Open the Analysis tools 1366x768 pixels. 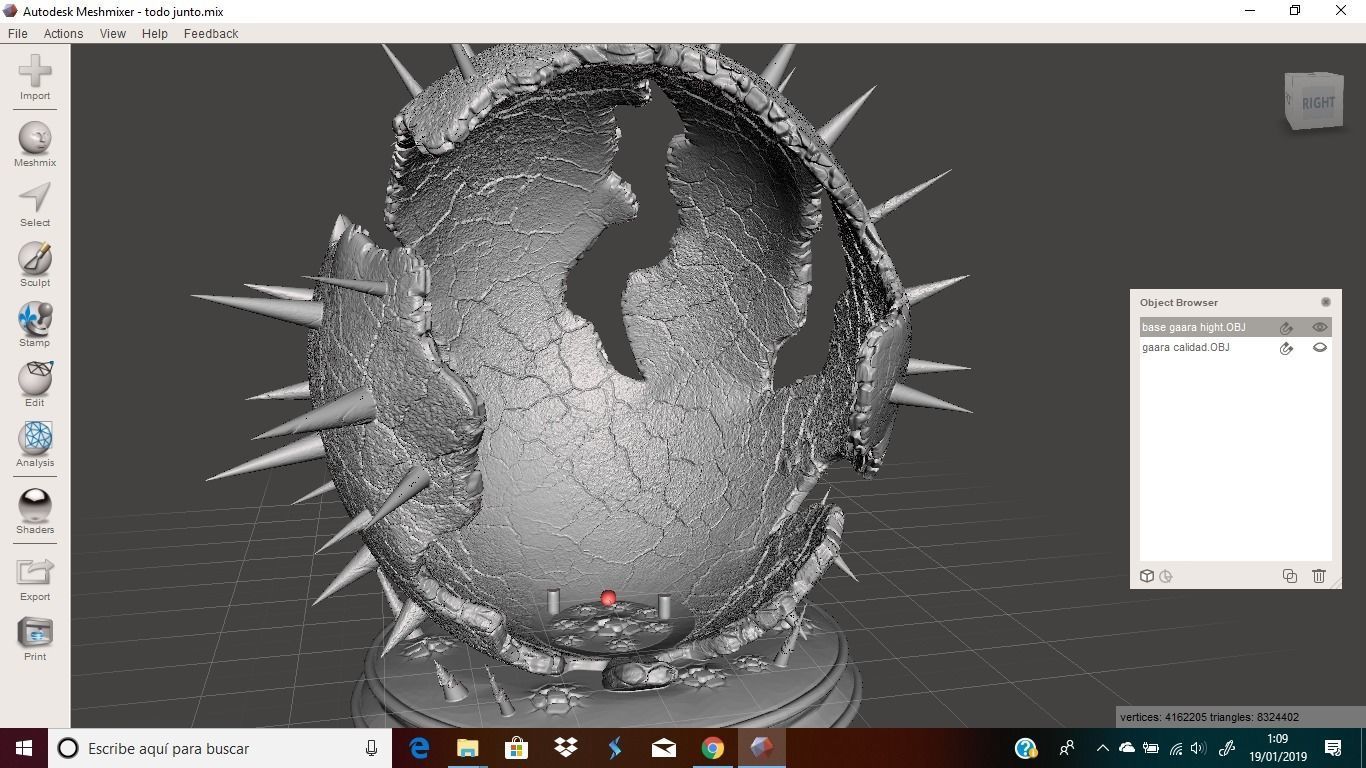pos(35,438)
